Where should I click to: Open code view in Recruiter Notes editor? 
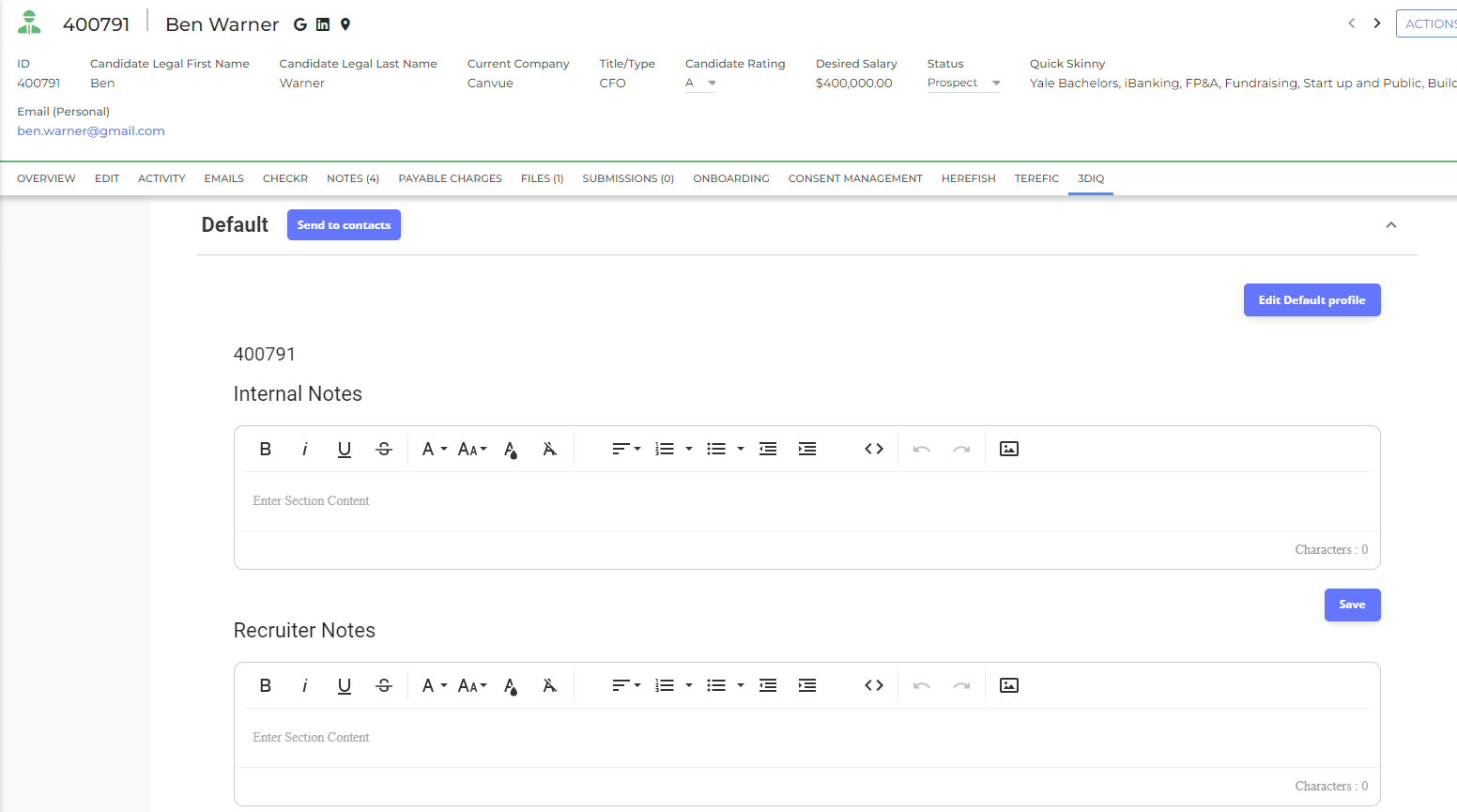[x=874, y=685]
